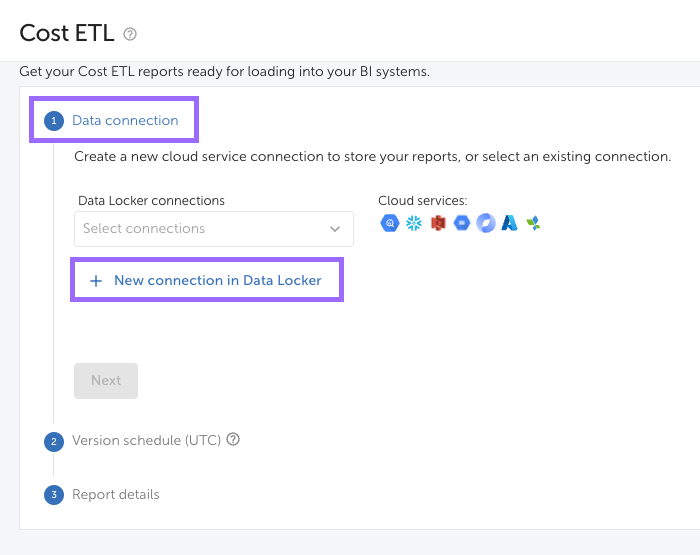The width and height of the screenshot is (700, 555).
Task: Expand the Report details step
Action: [x=115, y=494]
